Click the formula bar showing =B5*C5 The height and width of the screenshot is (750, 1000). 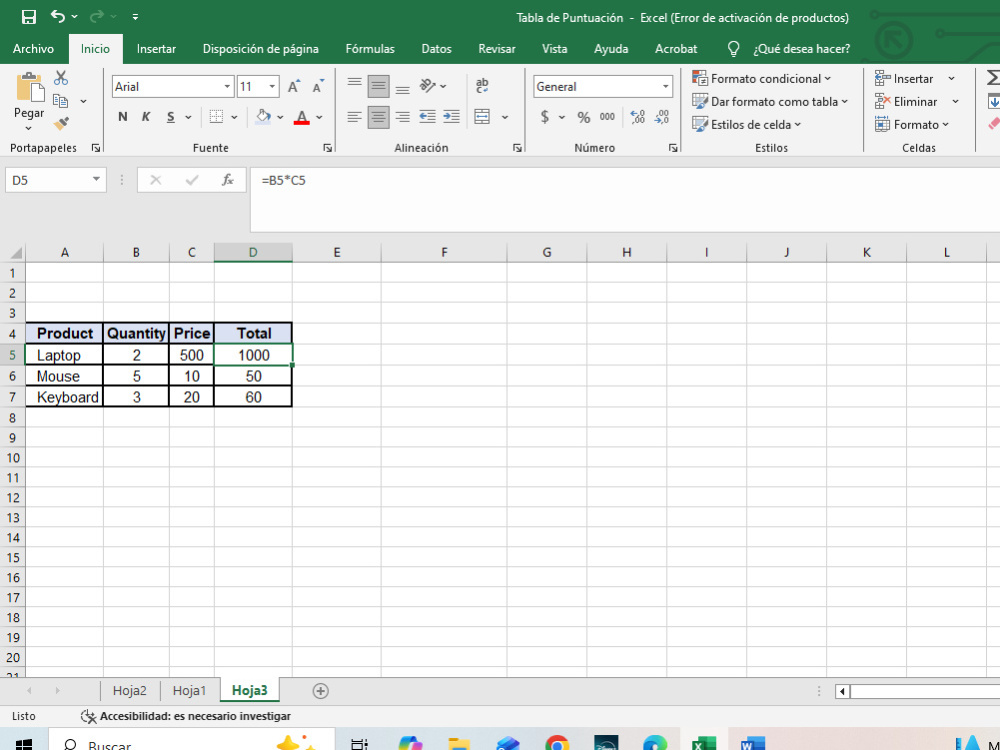pos(625,199)
